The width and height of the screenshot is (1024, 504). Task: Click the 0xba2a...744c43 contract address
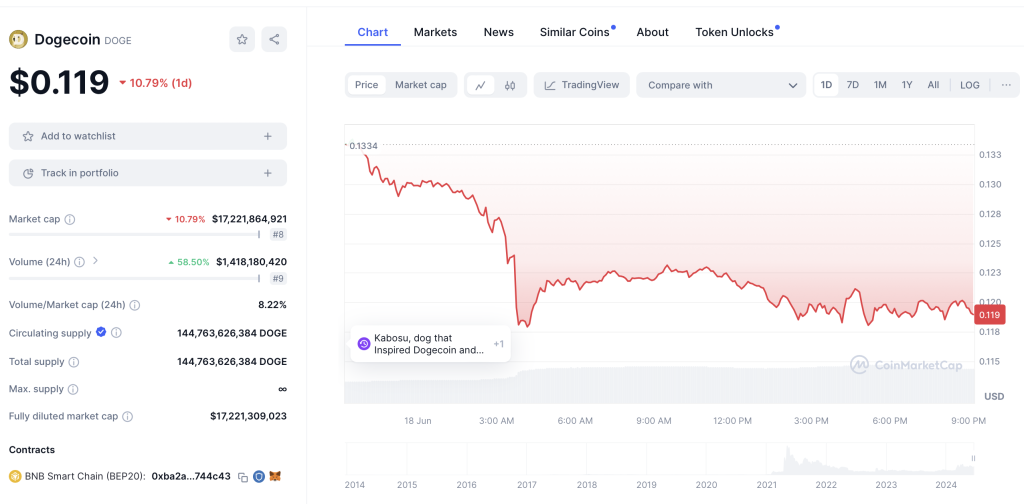click(x=191, y=477)
